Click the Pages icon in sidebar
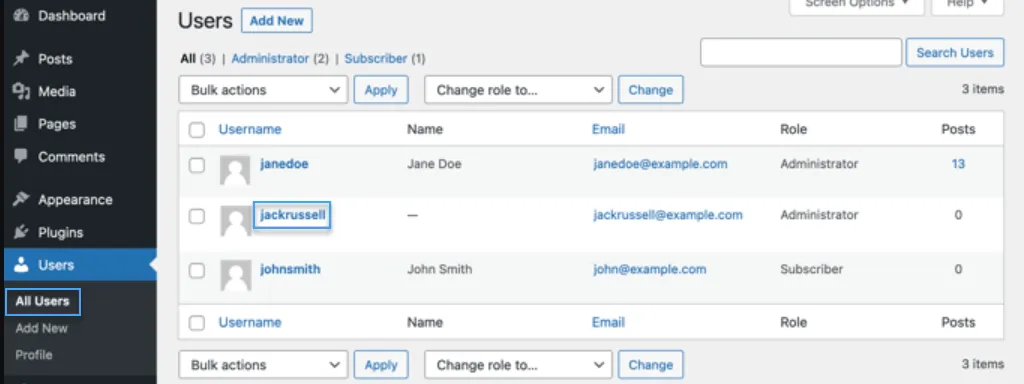The width and height of the screenshot is (1024, 384). click(22, 124)
